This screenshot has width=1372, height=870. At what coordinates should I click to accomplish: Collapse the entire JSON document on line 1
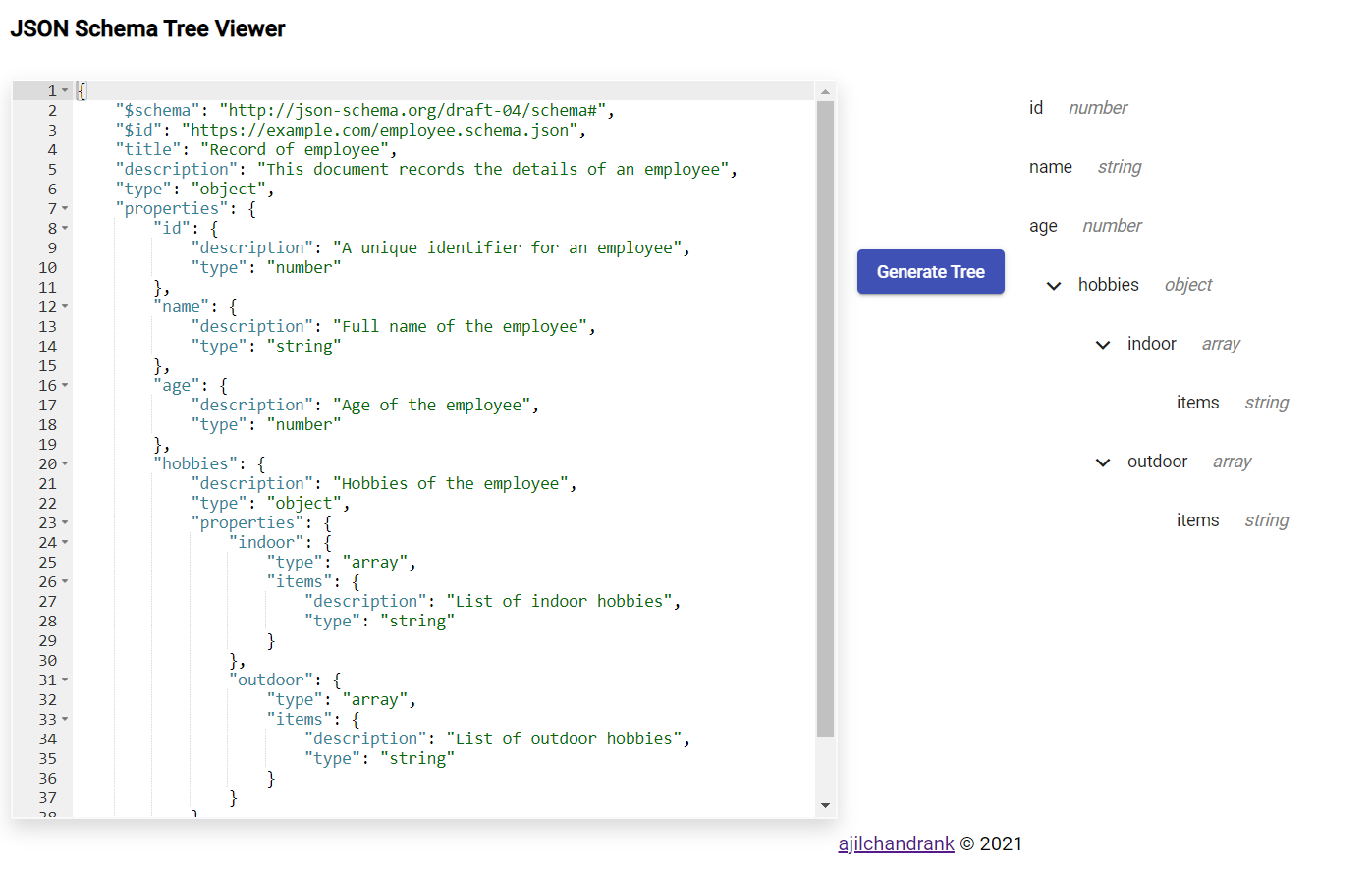coord(66,90)
